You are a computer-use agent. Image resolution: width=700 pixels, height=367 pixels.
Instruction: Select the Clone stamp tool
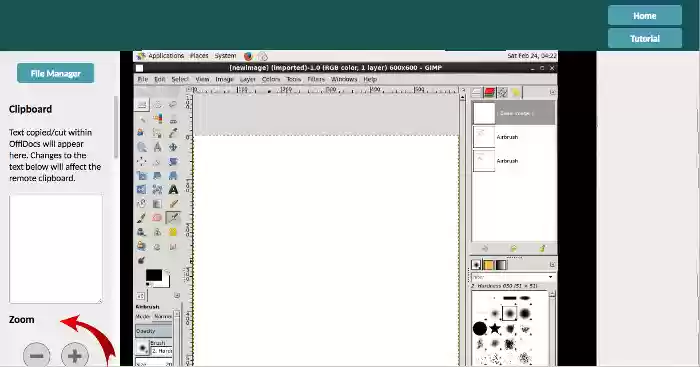[157, 232]
